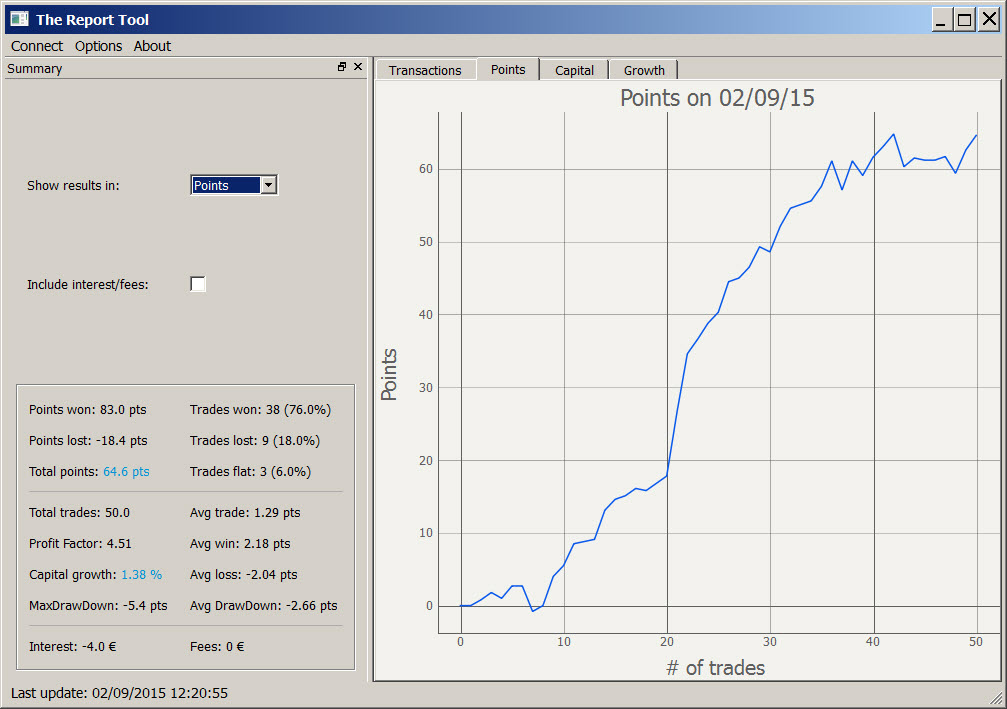This screenshot has width=1007, height=709.
Task: Open the Options menu
Action: coord(98,46)
